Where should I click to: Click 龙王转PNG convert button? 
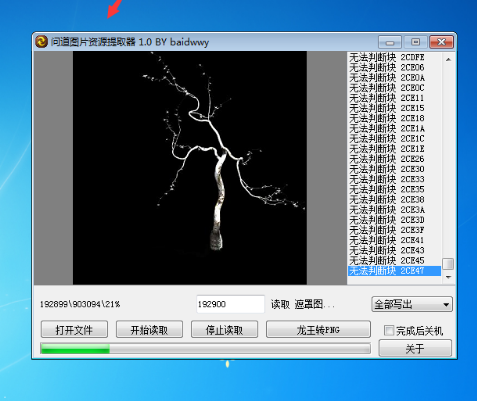(x=318, y=330)
